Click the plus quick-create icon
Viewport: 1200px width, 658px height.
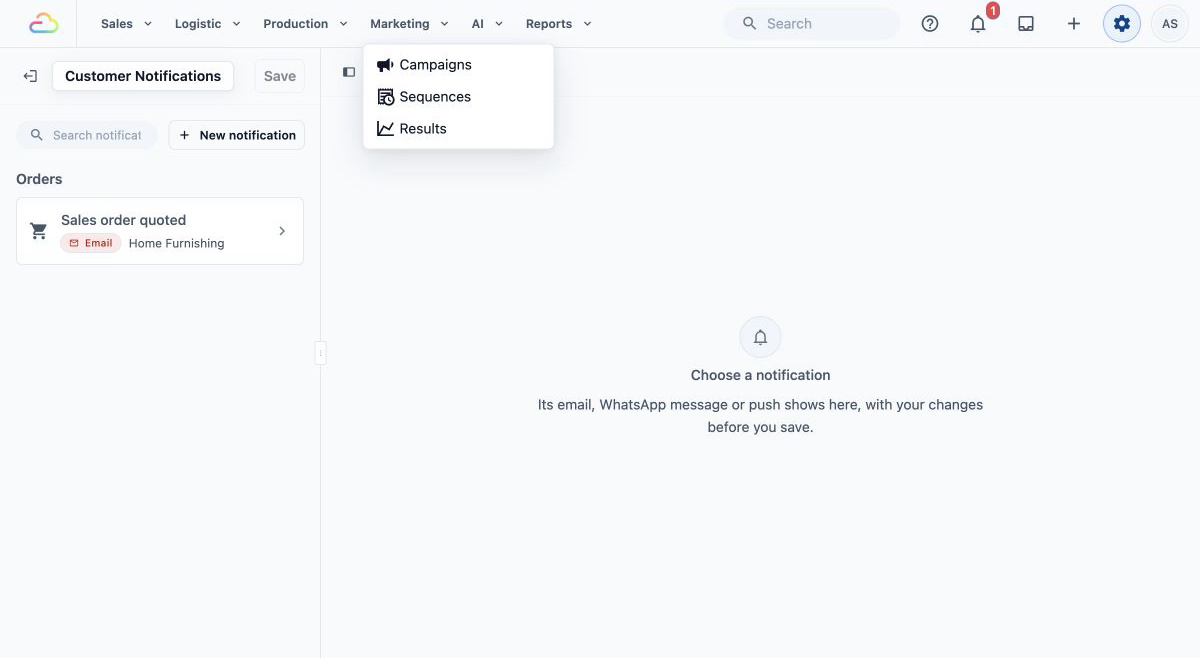pyautogui.click(x=1074, y=24)
